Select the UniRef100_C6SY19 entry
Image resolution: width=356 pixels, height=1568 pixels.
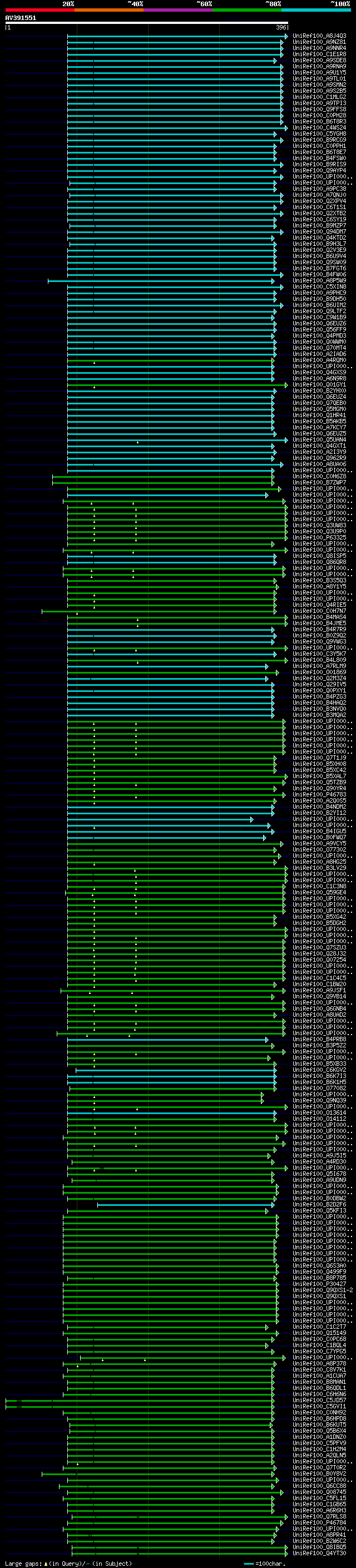319,219
